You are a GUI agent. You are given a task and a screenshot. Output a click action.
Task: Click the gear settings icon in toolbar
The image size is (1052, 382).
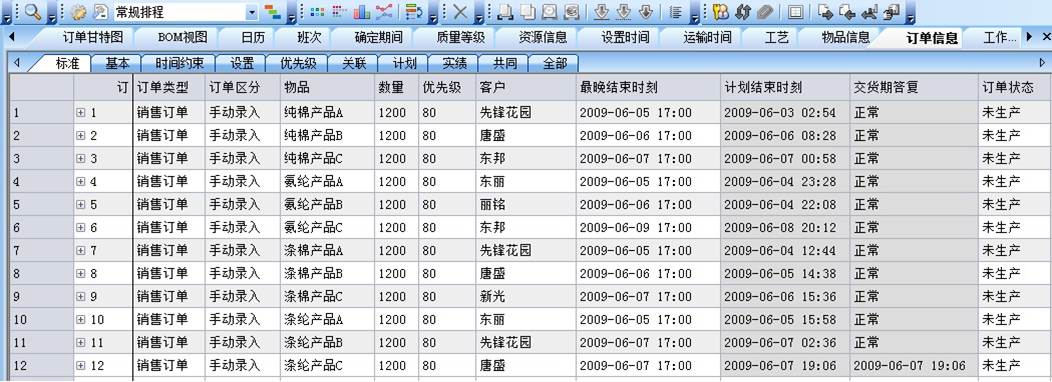point(78,11)
